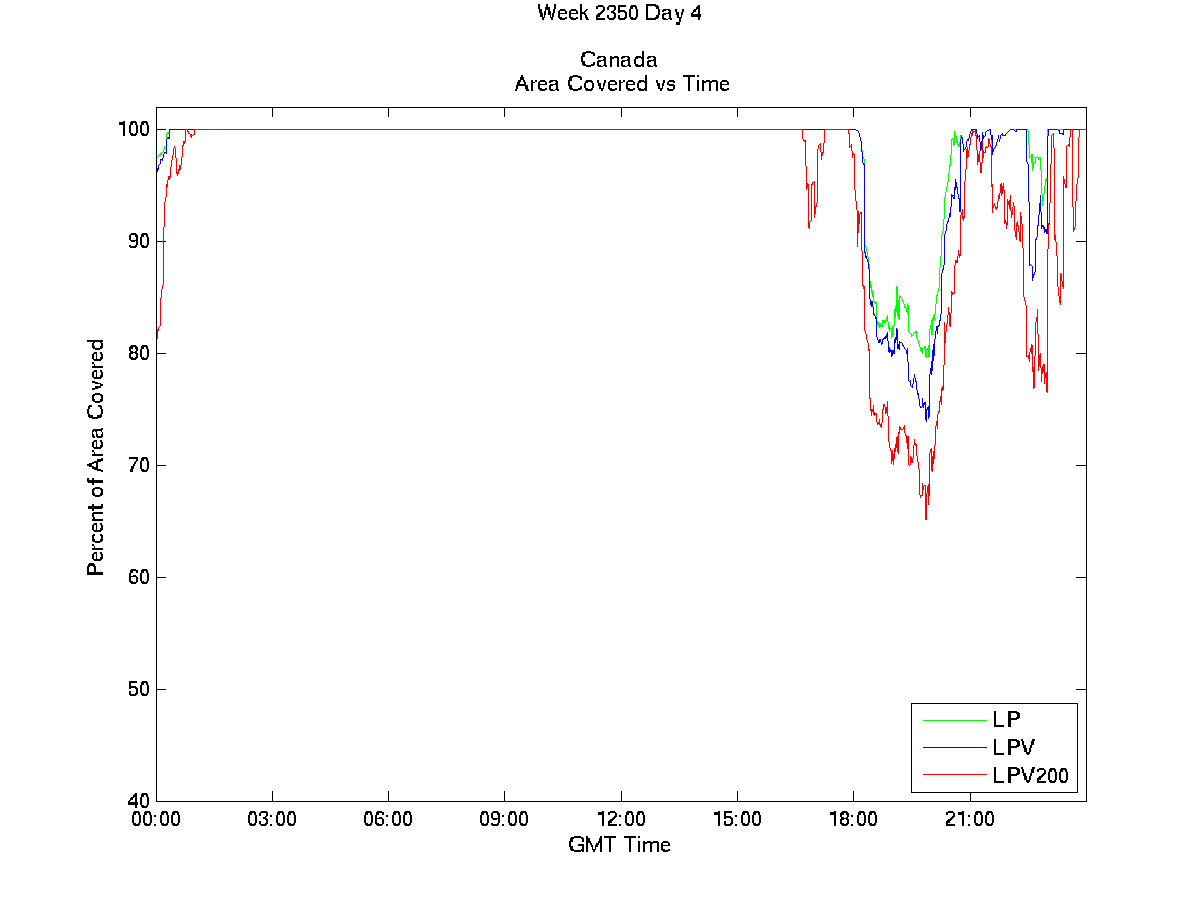Click the 'Canada' subtitle text
This screenshot has width=1200, height=900.
(x=618, y=61)
